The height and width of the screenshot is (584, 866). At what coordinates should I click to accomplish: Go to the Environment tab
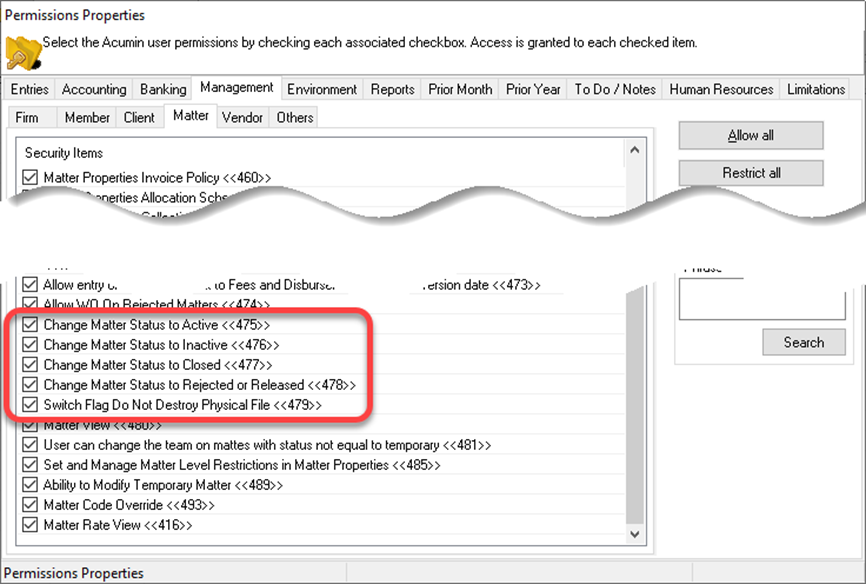pyautogui.click(x=322, y=89)
